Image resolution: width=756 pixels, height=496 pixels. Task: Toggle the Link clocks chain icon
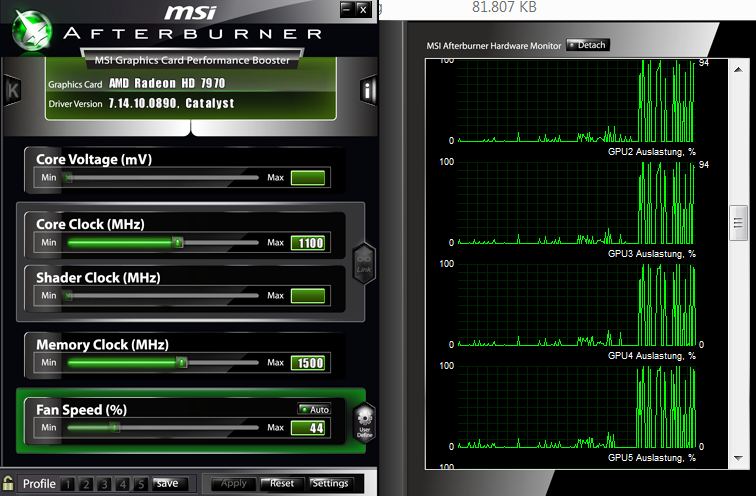[364, 263]
